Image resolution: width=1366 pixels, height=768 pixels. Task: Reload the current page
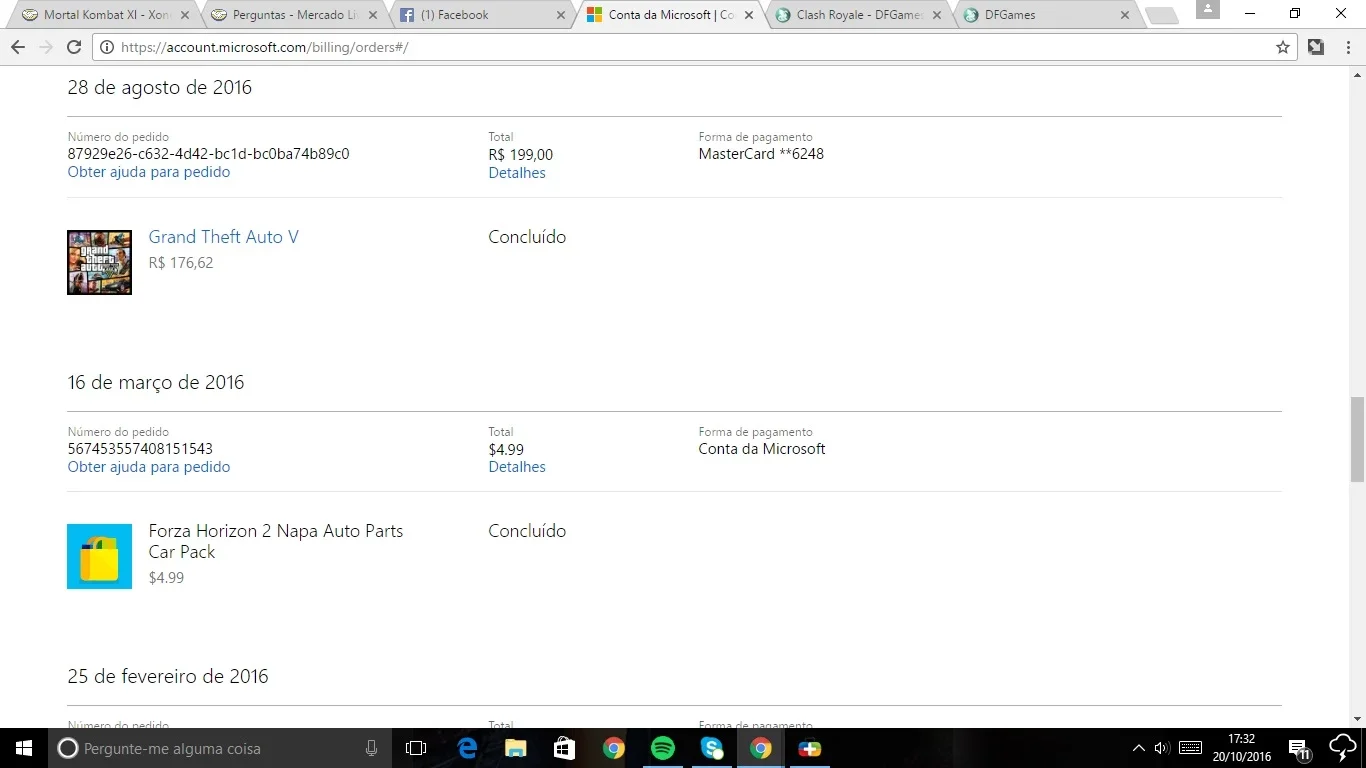(x=74, y=47)
